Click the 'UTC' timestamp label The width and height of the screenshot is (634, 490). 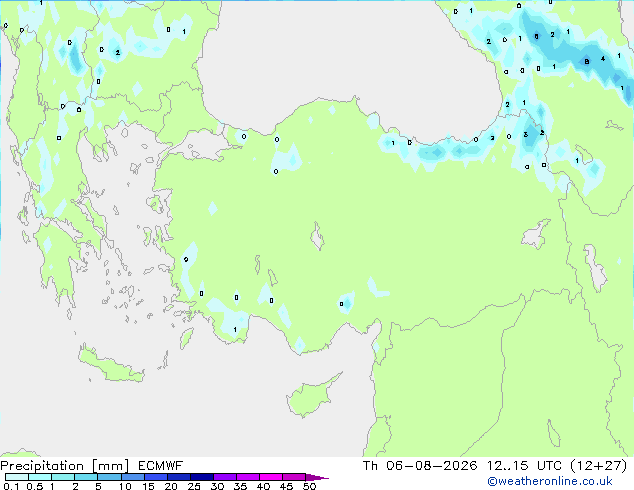click(549, 466)
